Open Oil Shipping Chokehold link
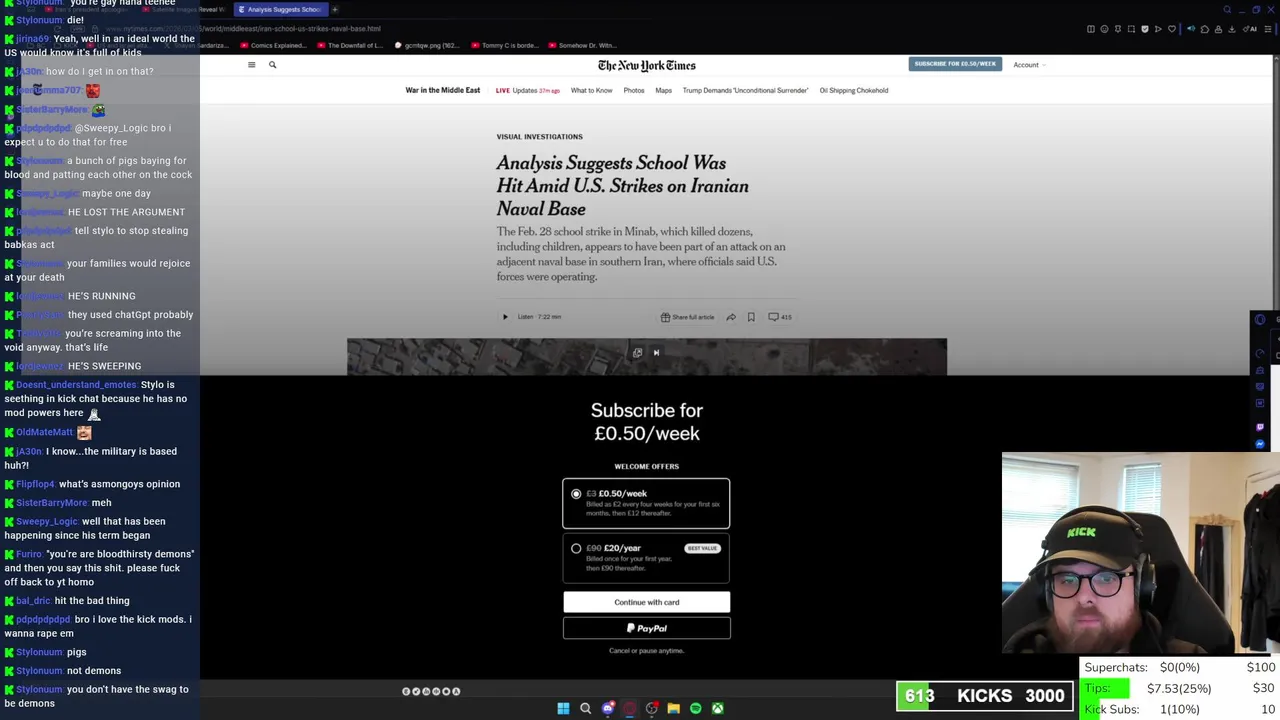Screen dimensions: 1280x720 click(x=853, y=90)
